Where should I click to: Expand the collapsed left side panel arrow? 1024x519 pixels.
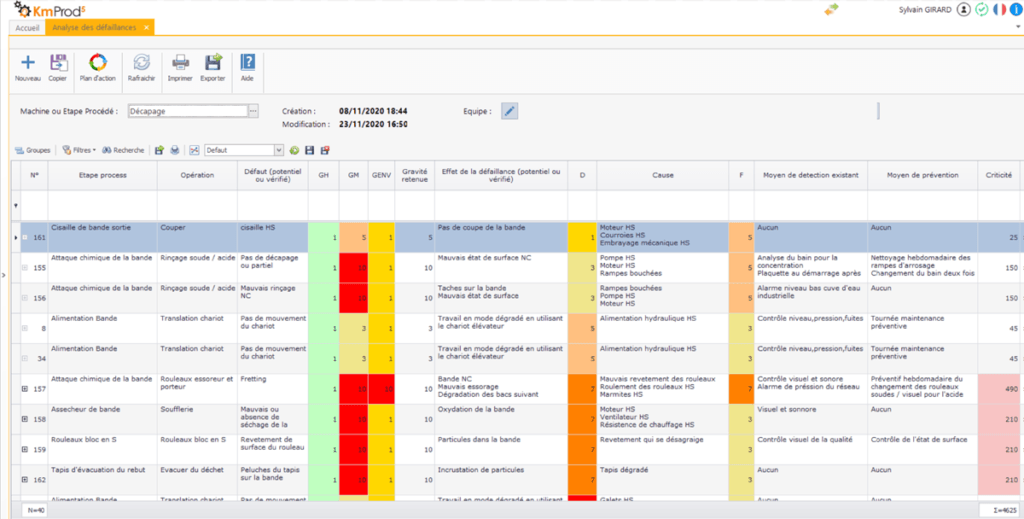tap(4, 275)
